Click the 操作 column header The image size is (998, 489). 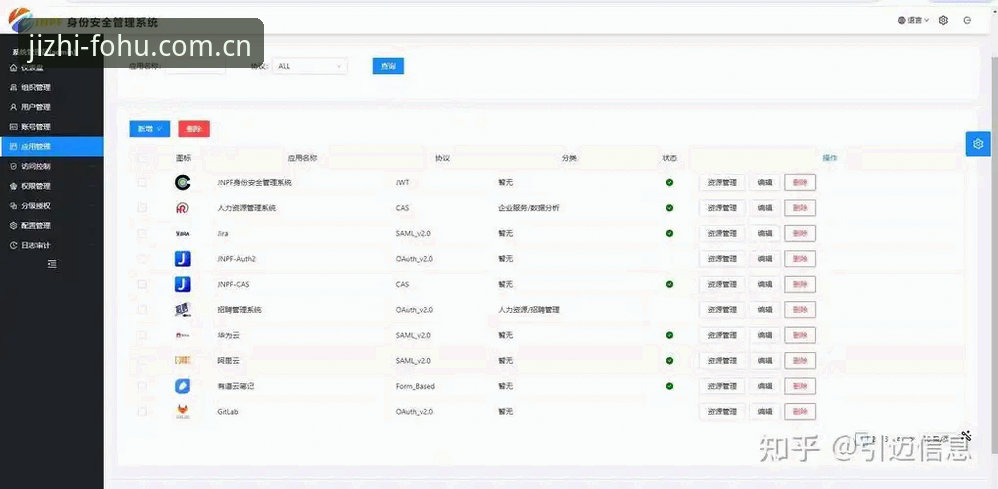coord(829,158)
